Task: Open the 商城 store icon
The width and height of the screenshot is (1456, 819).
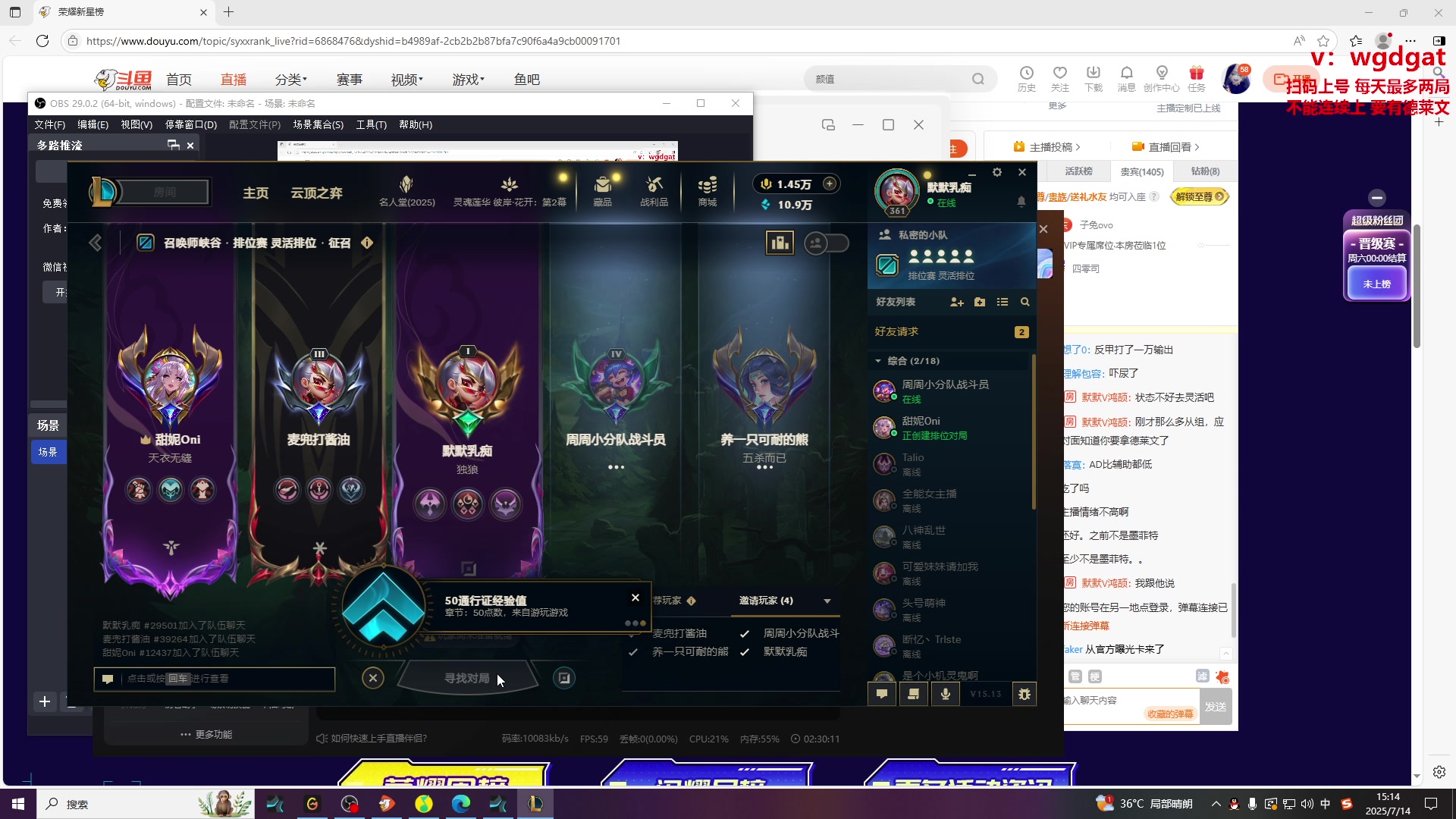Action: pyautogui.click(x=708, y=191)
